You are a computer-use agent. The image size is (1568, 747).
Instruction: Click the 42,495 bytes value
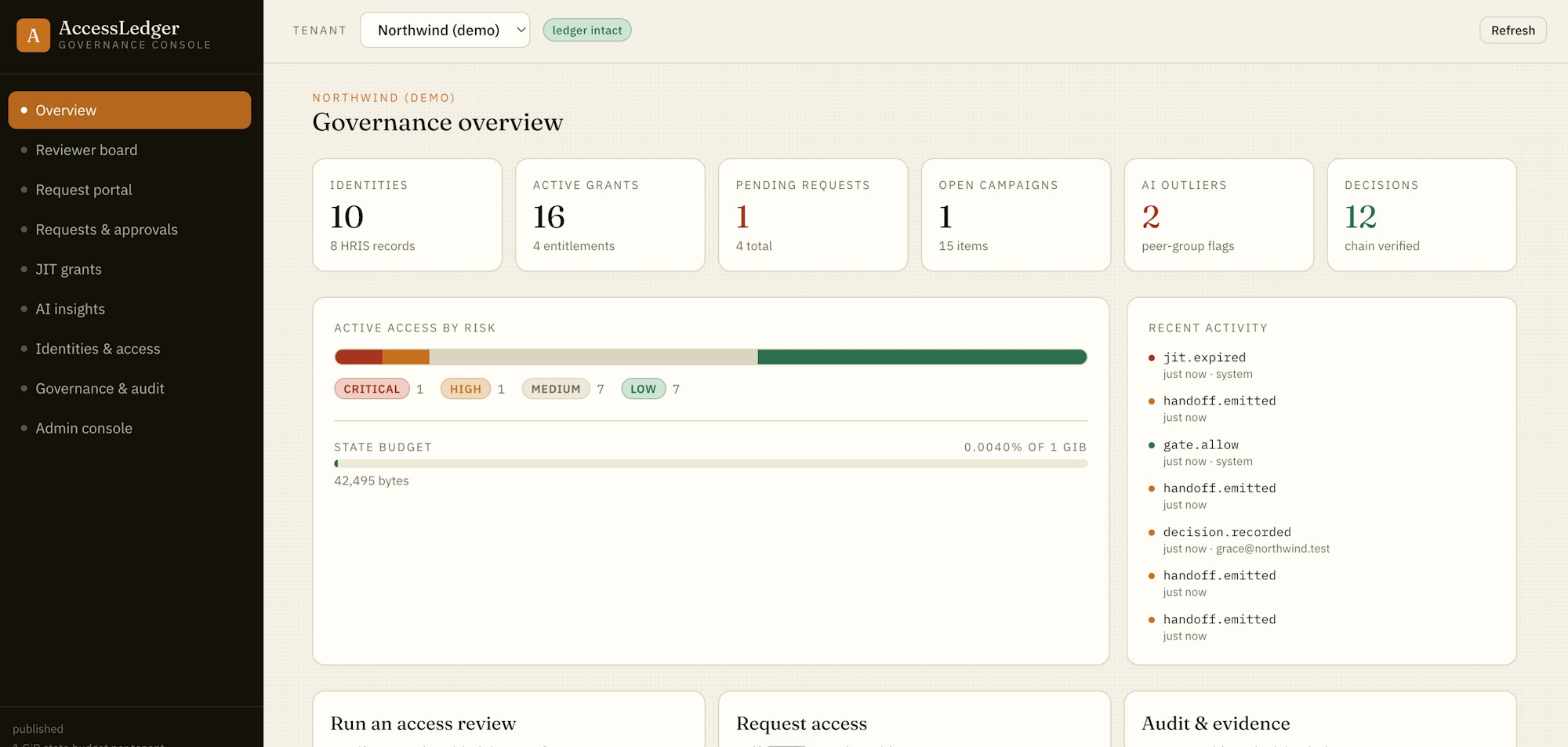point(372,480)
